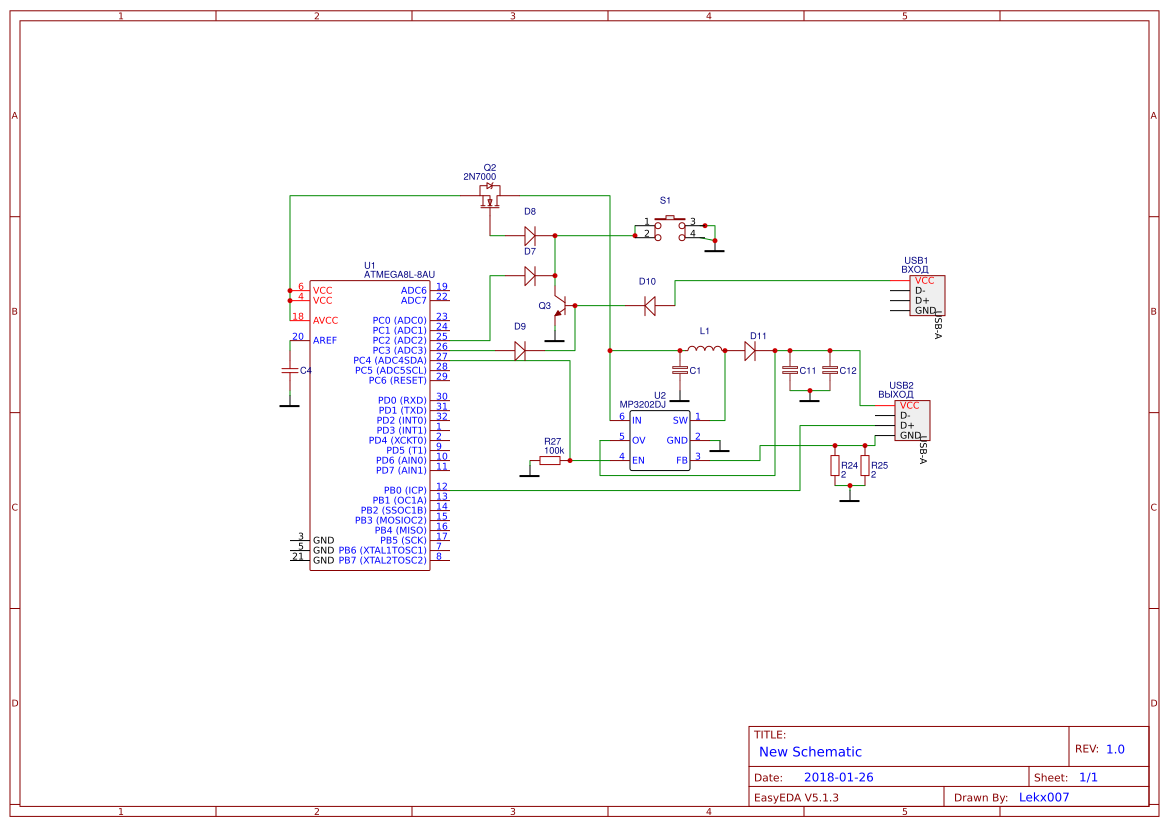Viewport: 1169px width, 827px height.
Task: Click the ATMEGA8L-8AU part label
Action: 399,274
